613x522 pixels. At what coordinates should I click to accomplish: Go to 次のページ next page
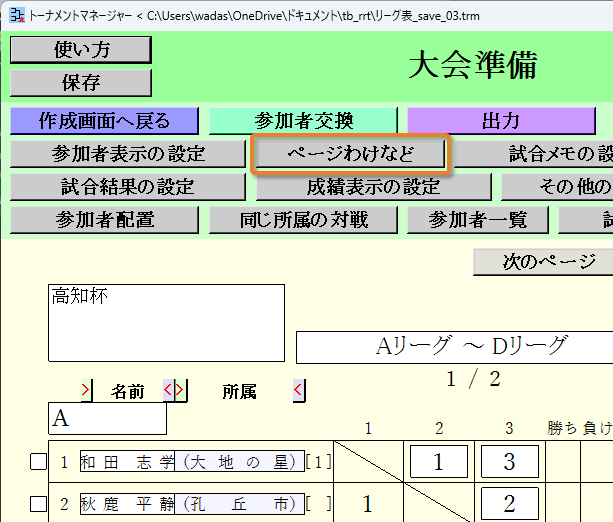(x=543, y=262)
